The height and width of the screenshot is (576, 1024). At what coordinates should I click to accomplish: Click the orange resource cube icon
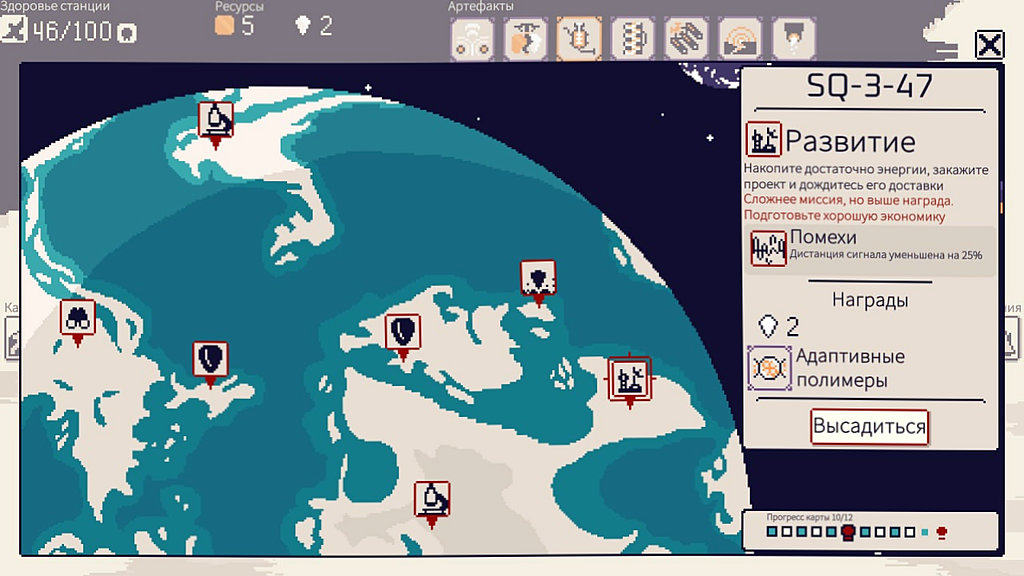(x=225, y=25)
